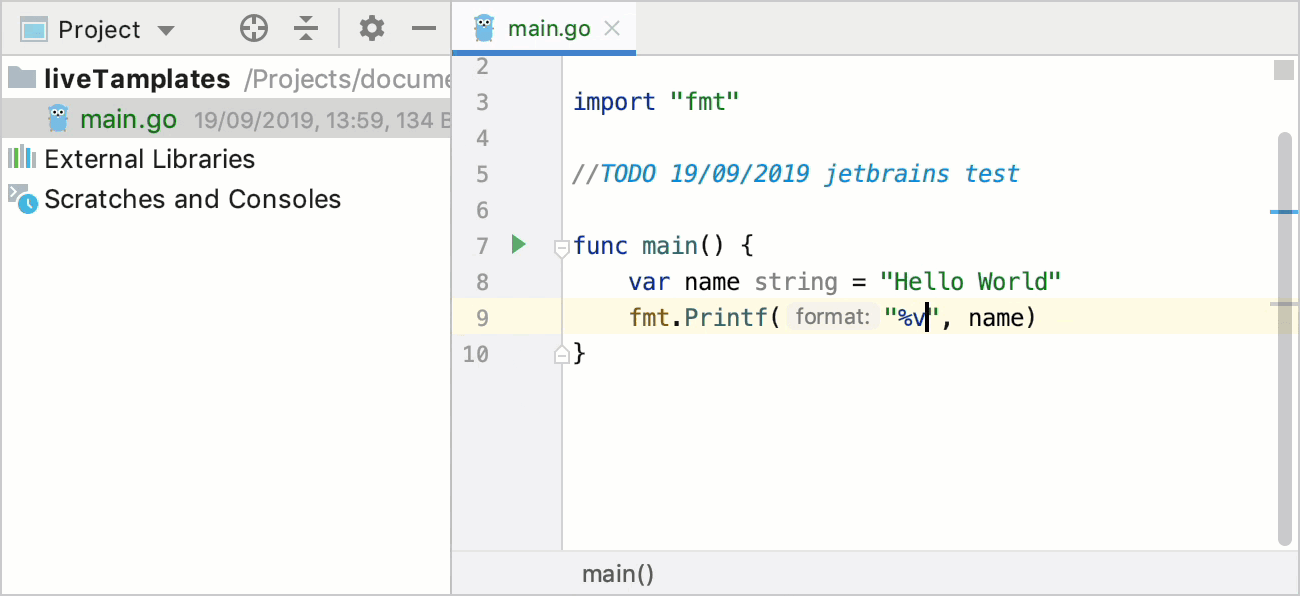This screenshot has width=1300, height=596.
Task: Run main() via the green gutter arrow
Action: (x=517, y=244)
